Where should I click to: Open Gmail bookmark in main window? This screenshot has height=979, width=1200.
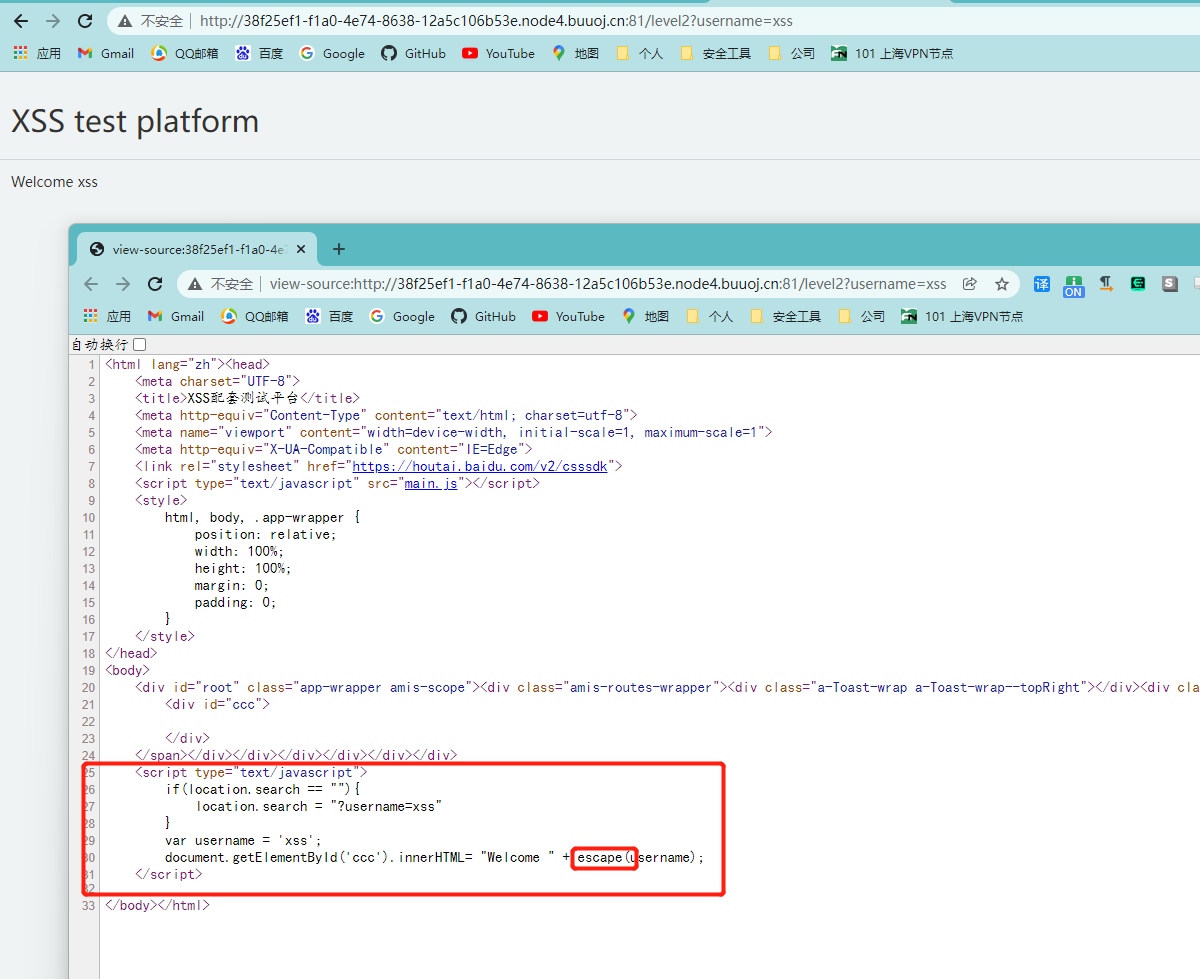point(106,53)
